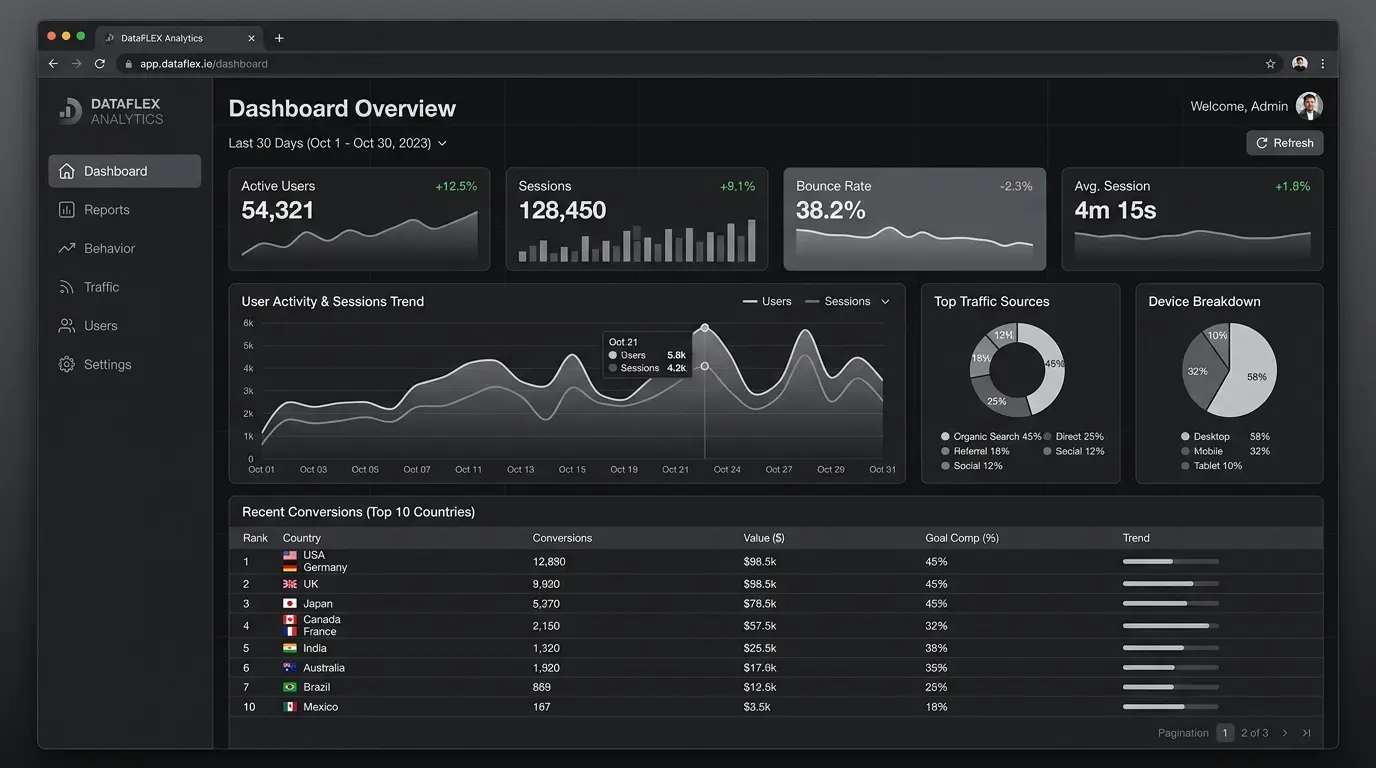Click the Refresh button

pyautogui.click(x=1285, y=143)
